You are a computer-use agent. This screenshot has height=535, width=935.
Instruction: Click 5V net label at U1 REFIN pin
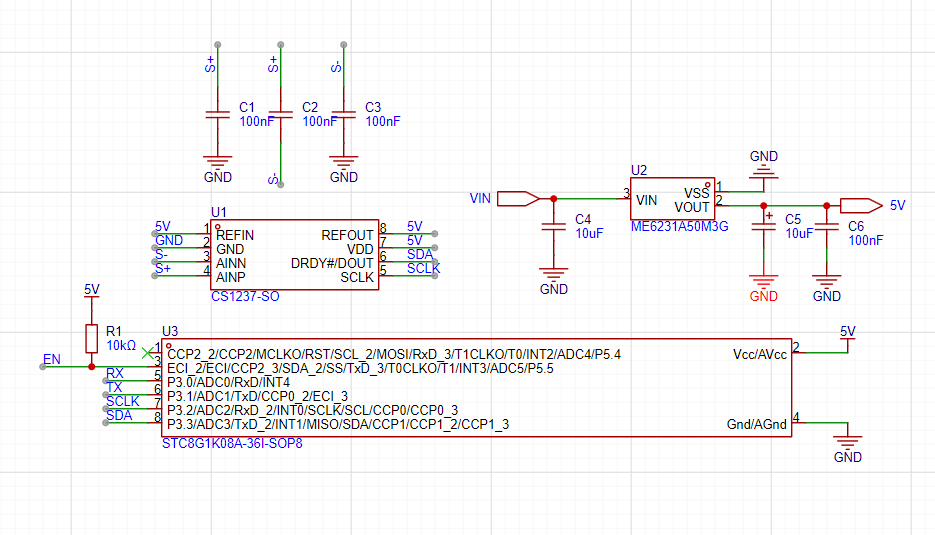(163, 227)
